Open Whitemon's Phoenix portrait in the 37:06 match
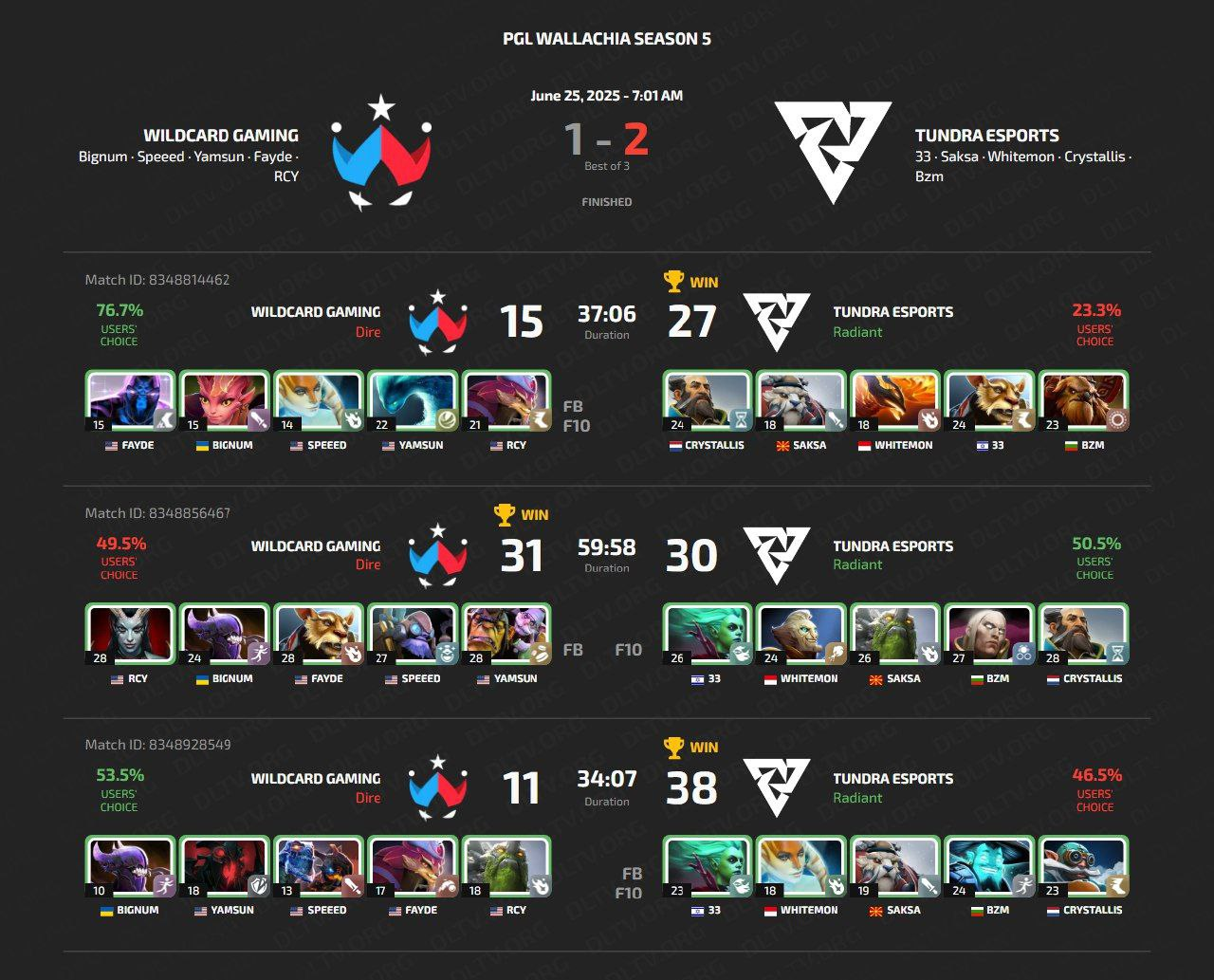The image size is (1214, 980). pos(894,402)
